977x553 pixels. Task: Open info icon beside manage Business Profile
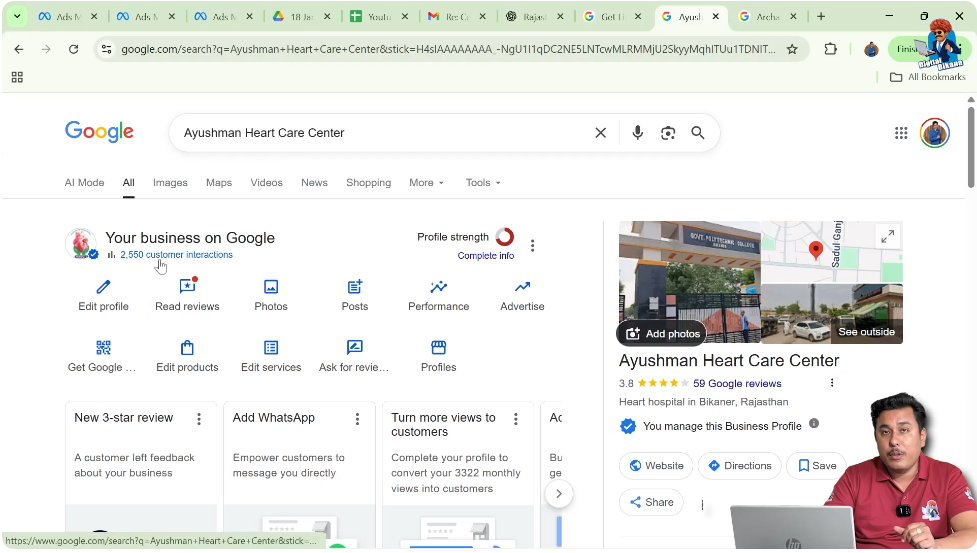pos(814,423)
